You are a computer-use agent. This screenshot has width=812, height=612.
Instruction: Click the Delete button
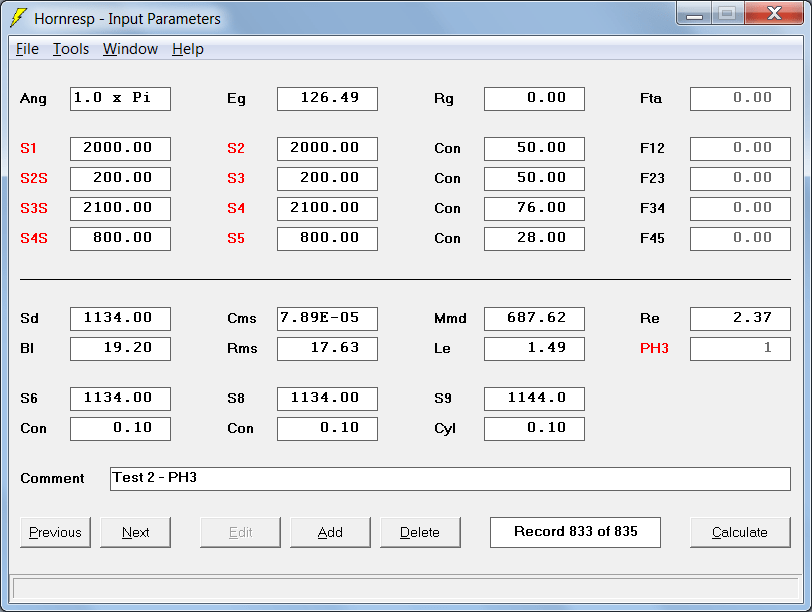click(x=420, y=532)
